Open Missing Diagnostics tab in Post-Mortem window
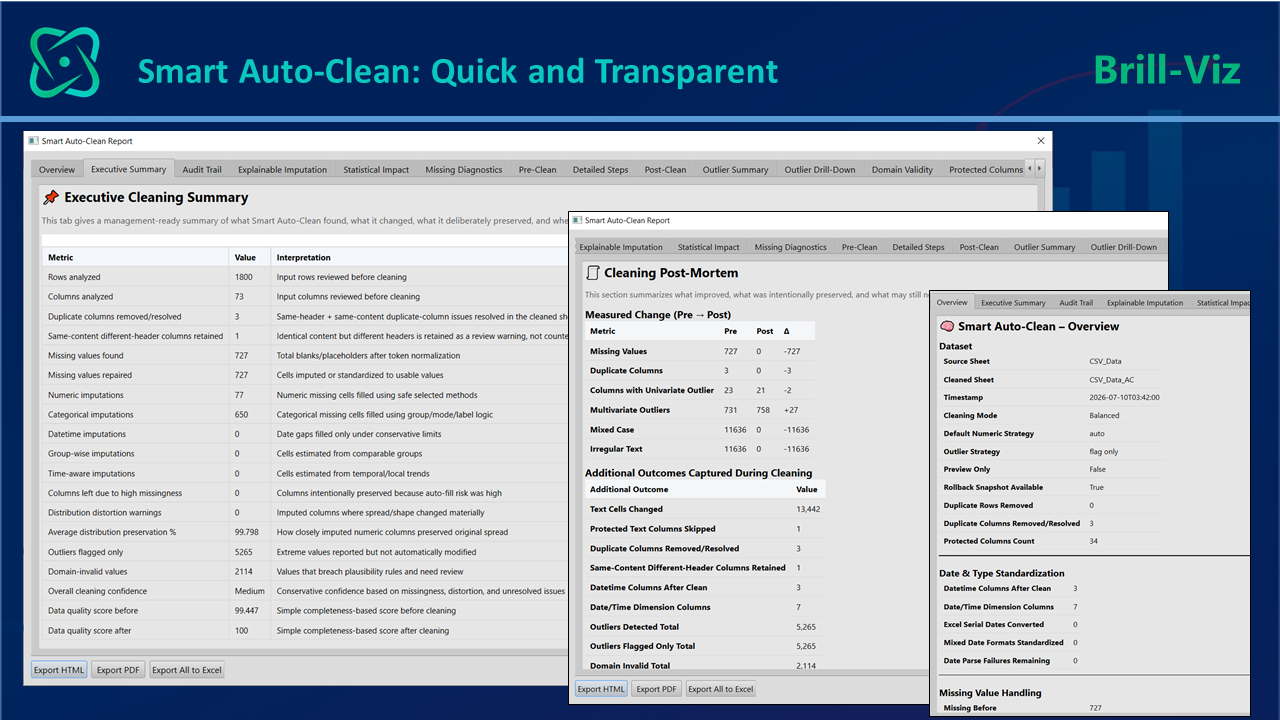1280x720 pixels. pos(790,247)
